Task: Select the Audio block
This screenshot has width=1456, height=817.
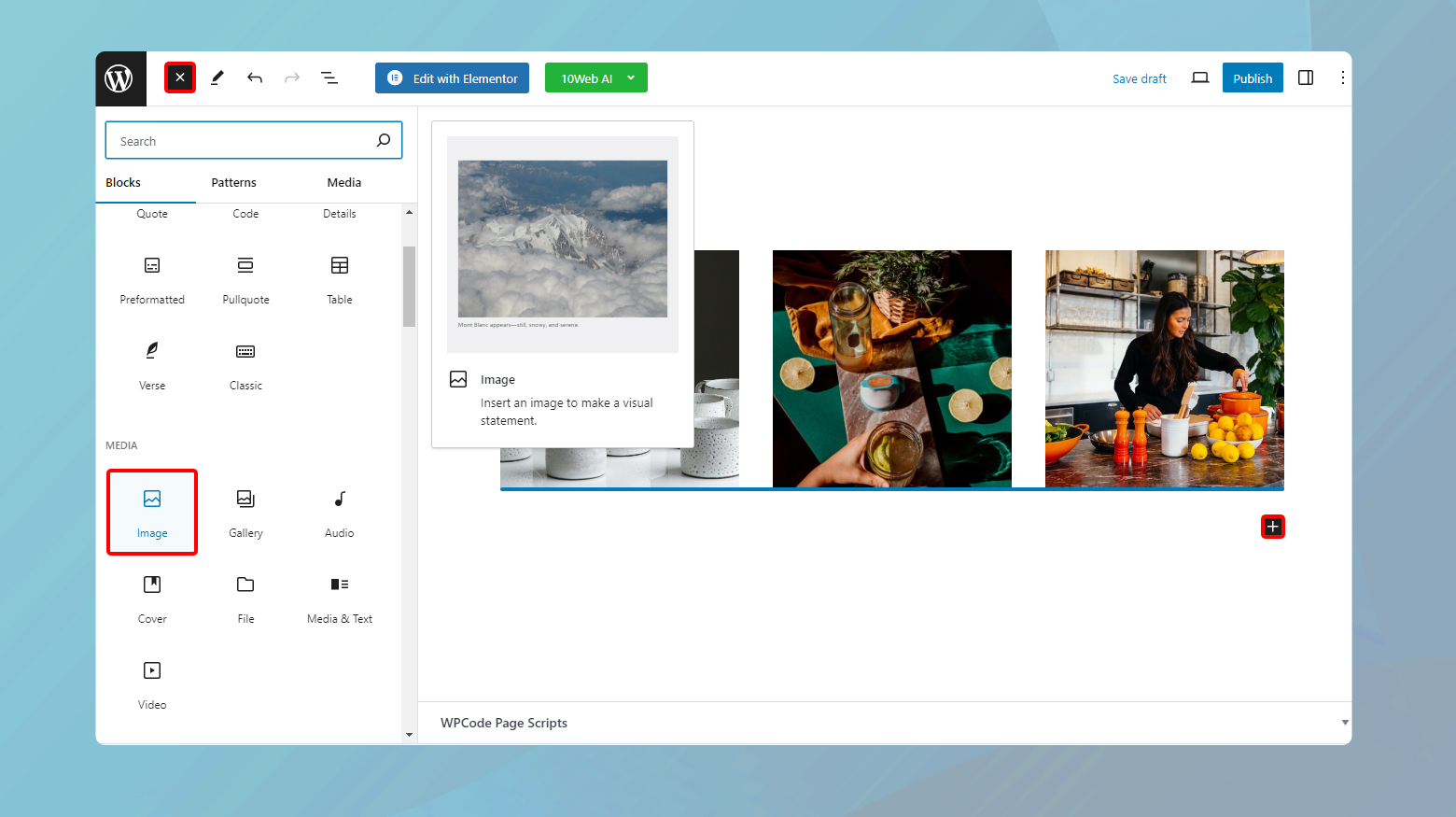Action: [339, 512]
